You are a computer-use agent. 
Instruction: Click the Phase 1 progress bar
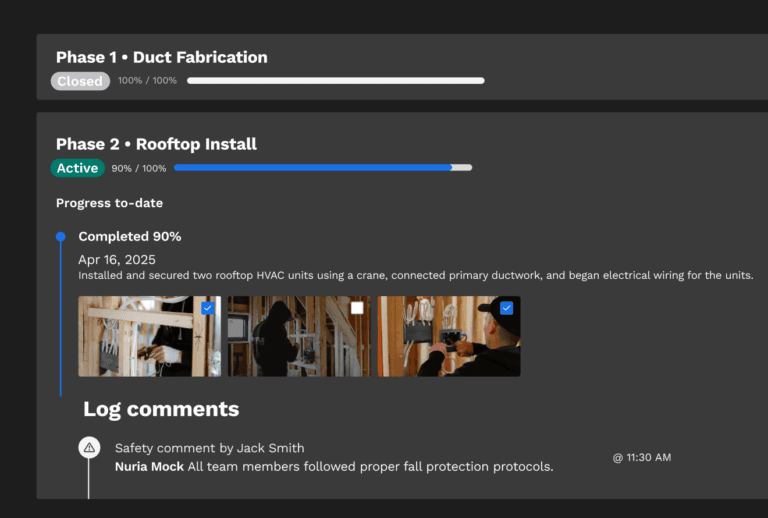click(x=336, y=81)
